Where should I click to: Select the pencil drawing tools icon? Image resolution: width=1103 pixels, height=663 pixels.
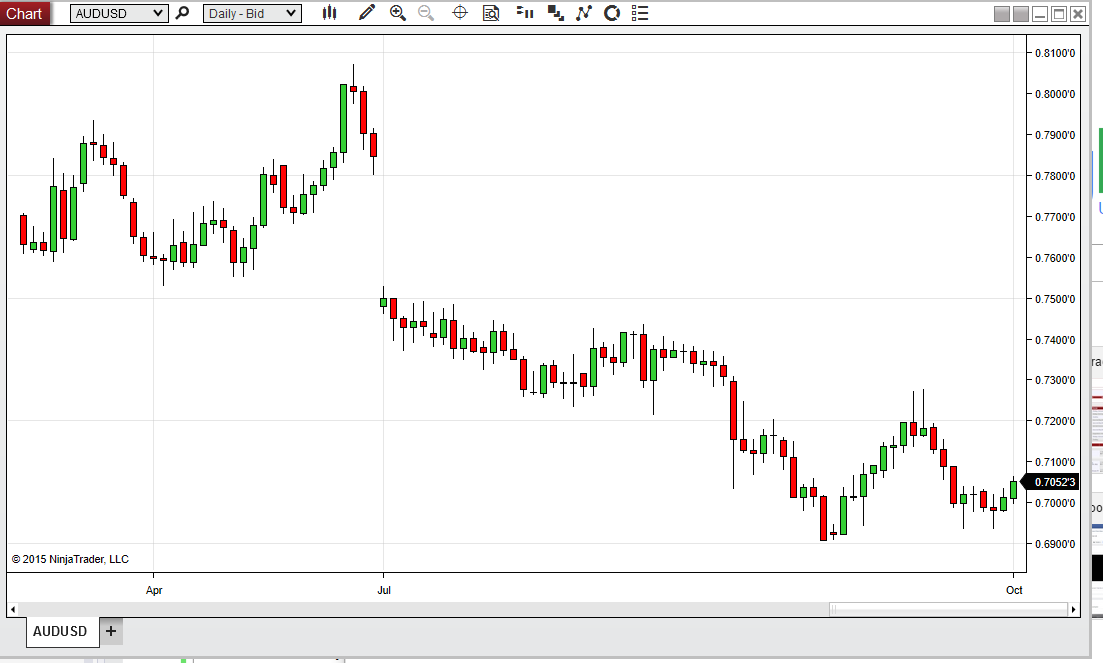(366, 13)
